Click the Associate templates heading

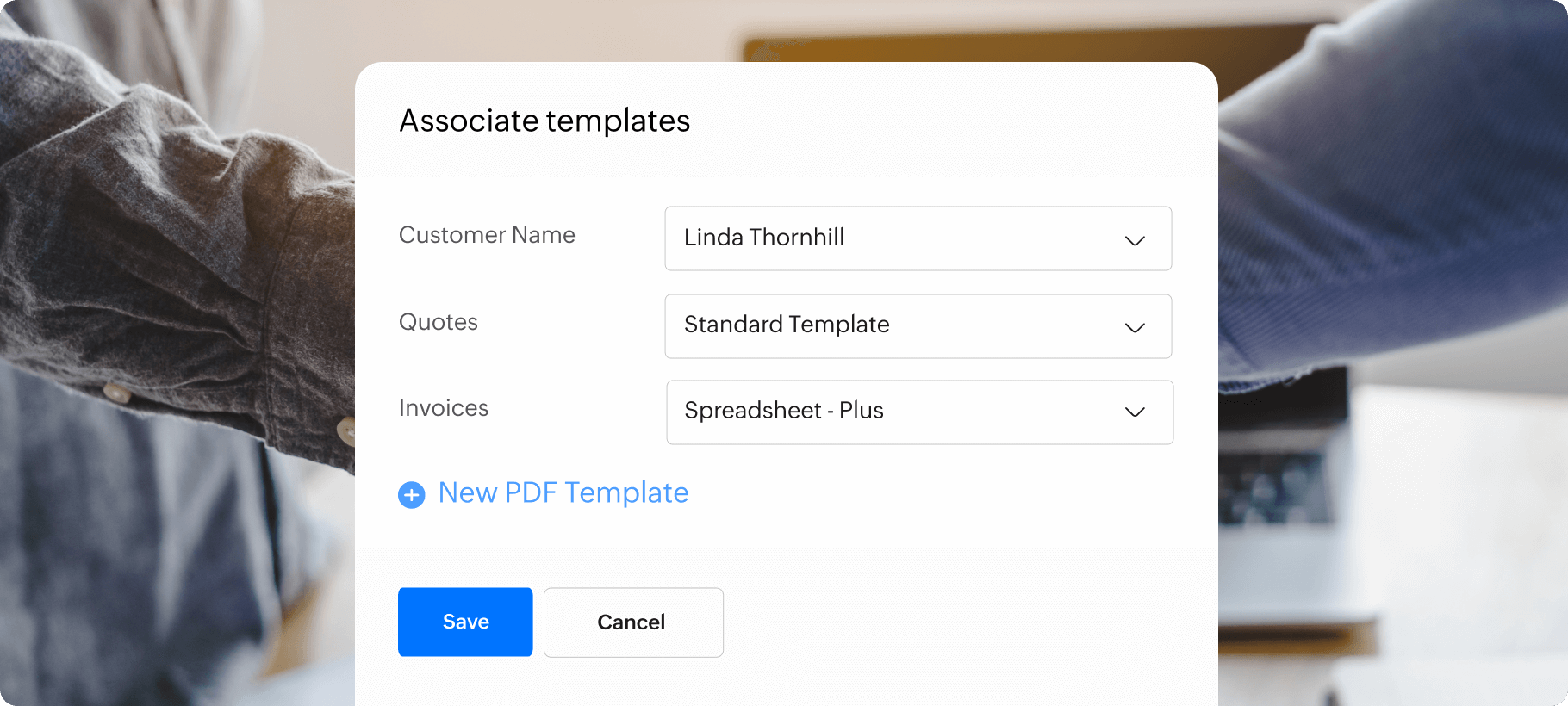point(544,121)
